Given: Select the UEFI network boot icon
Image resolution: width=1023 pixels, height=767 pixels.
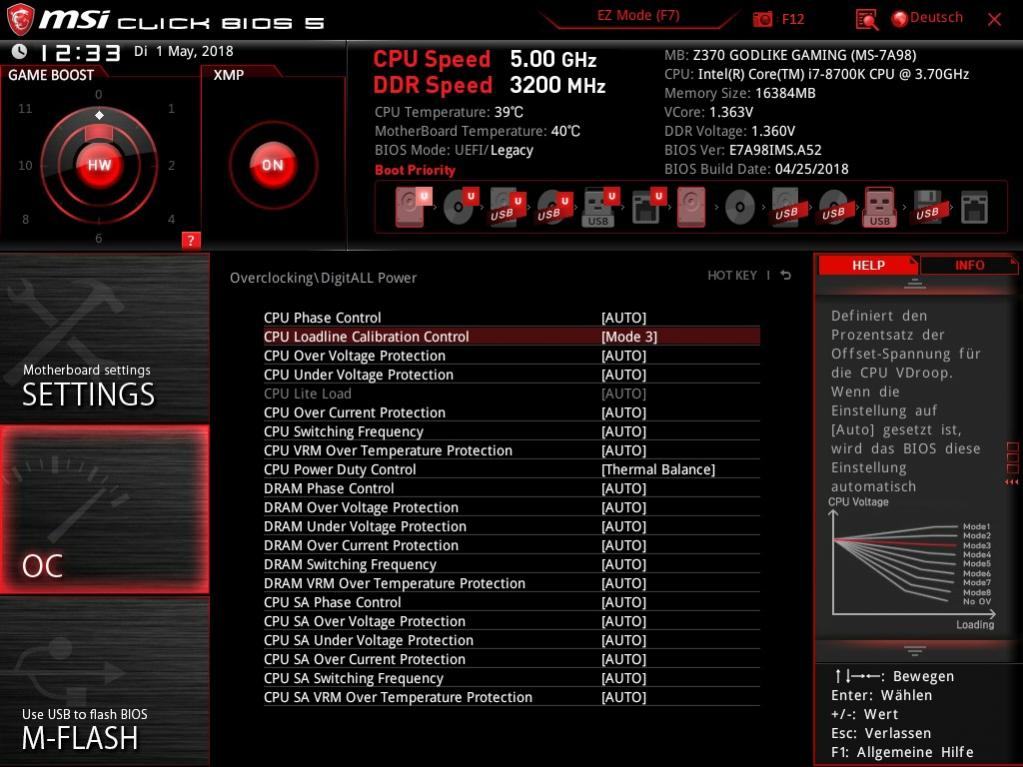Looking at the screenshot, I should pyautogui.click(x=647, y=207).
